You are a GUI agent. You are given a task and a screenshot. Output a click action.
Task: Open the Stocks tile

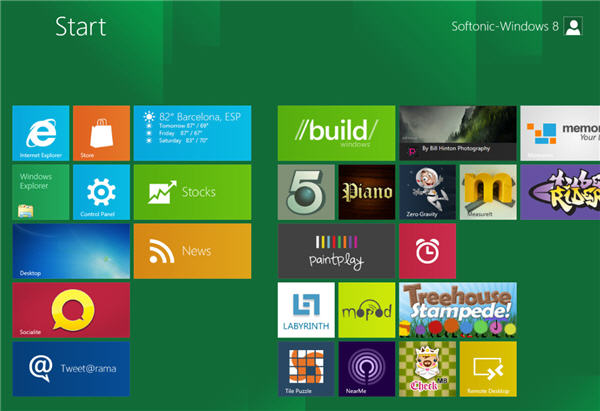coord(192,192)
